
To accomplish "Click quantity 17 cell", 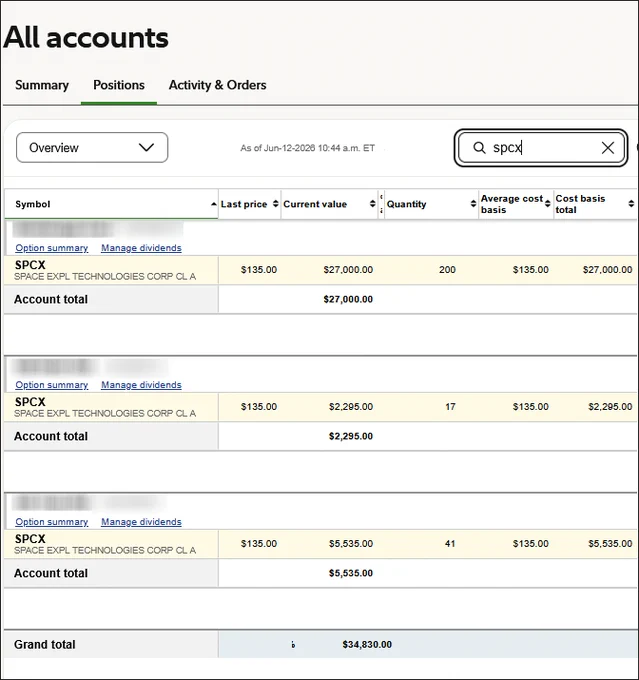I will tap(450, 407).
